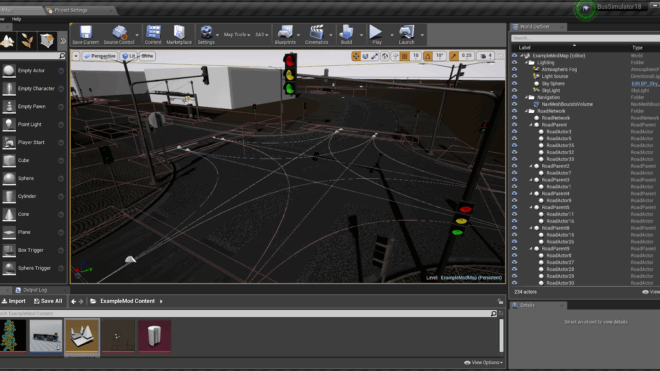This screenshot has width=660, height=371.
Task: Switch to the Foliage mode icon
Action: [x=27, y=41]
